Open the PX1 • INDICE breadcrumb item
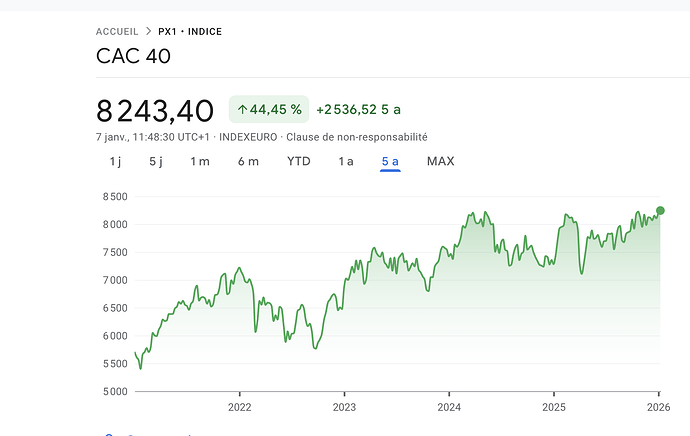Image resolution: width=690 pixels, height=436 pixels. click(190, 32)
